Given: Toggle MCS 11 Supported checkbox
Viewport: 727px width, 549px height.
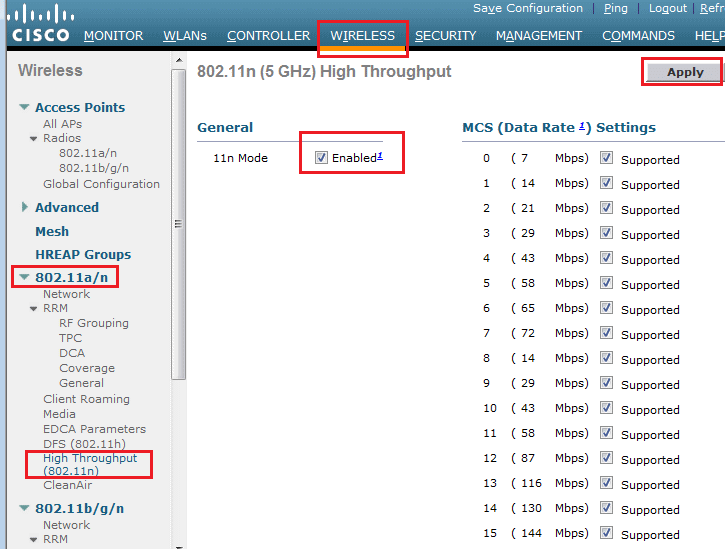Looking at the screenshot, I should [x=606, y=433].
